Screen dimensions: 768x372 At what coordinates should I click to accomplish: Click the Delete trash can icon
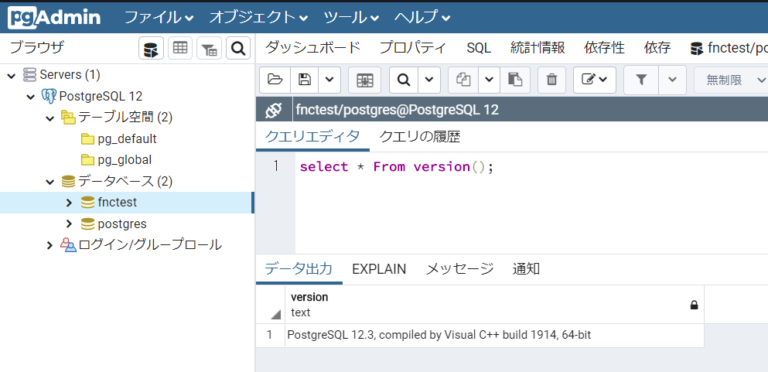[x=552, y=80]
